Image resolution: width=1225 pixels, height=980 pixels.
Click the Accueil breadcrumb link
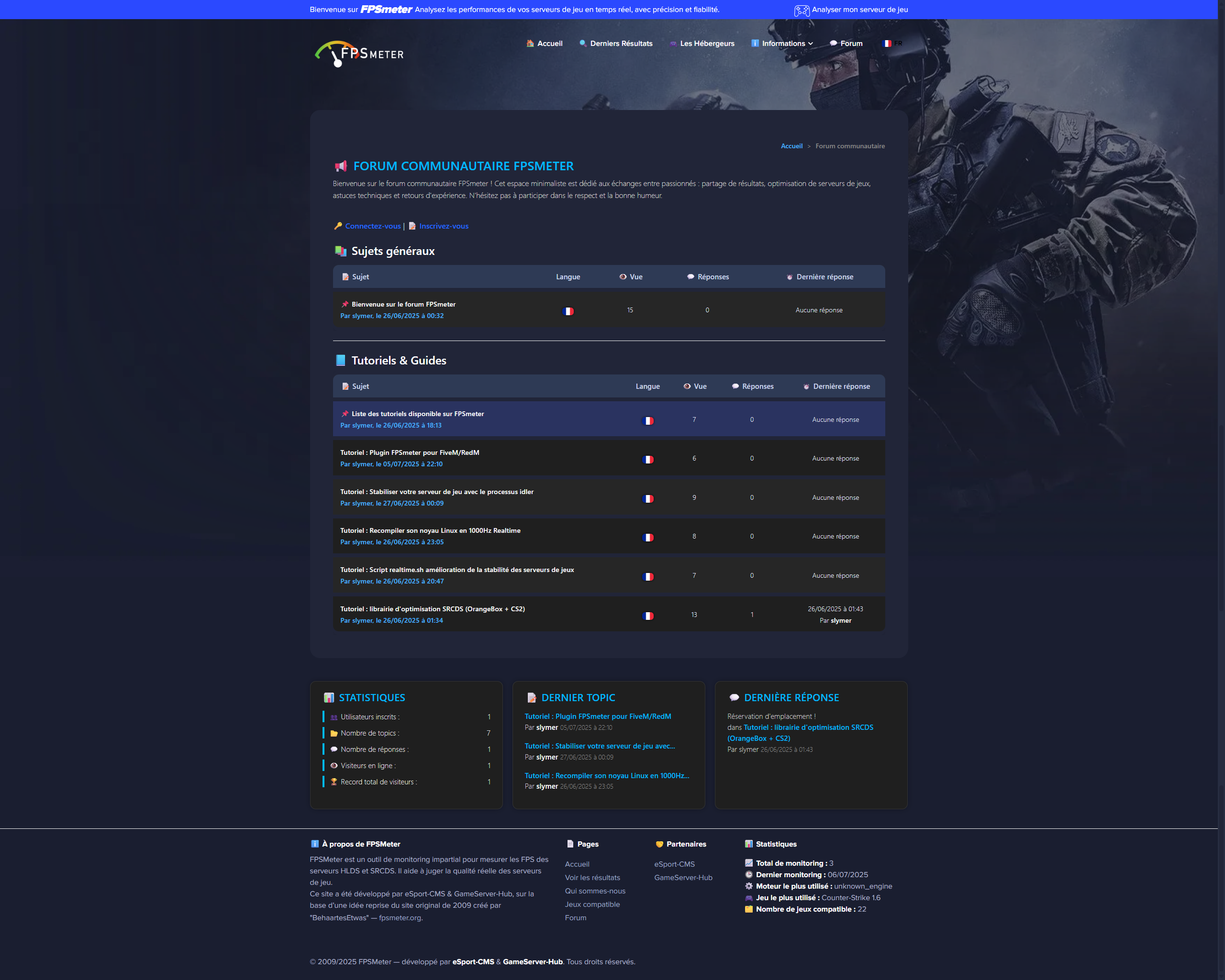[x=791, y=146]
